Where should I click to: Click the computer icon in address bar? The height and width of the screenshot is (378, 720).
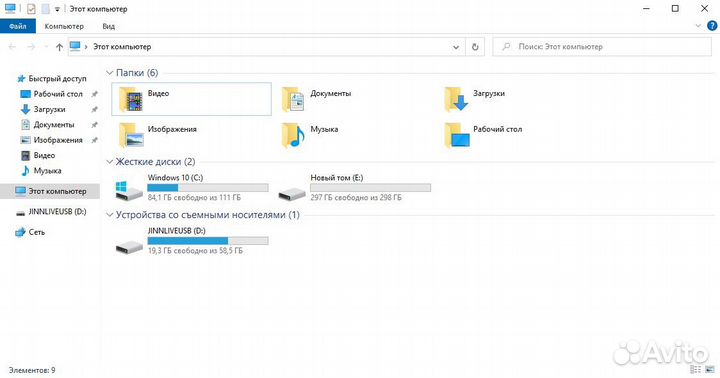tap(75, 46)
